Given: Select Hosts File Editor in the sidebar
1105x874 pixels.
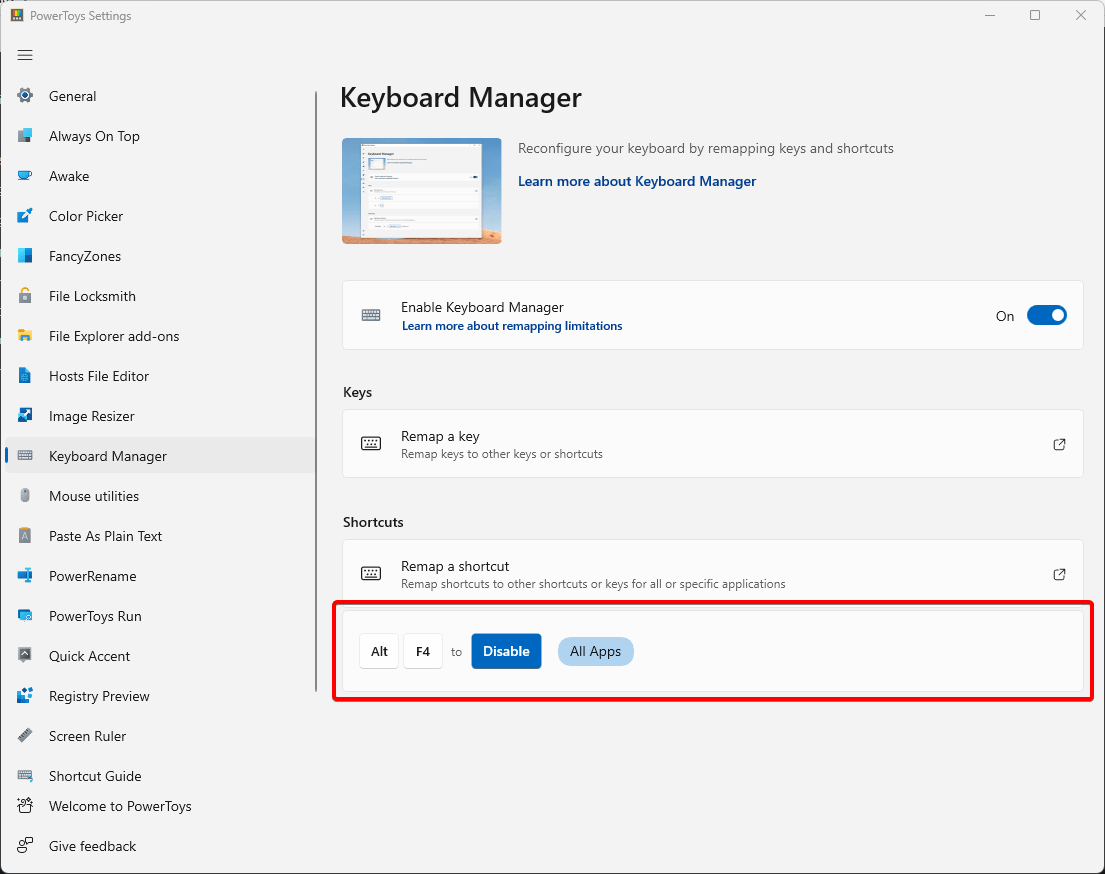Looking at the screenshot, I should 160,376.
